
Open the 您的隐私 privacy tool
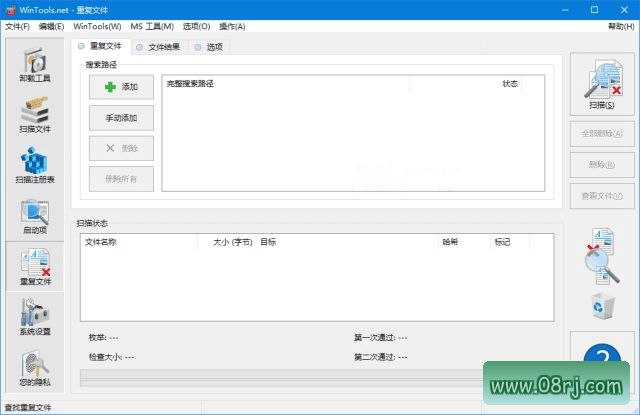coord(35,368)
